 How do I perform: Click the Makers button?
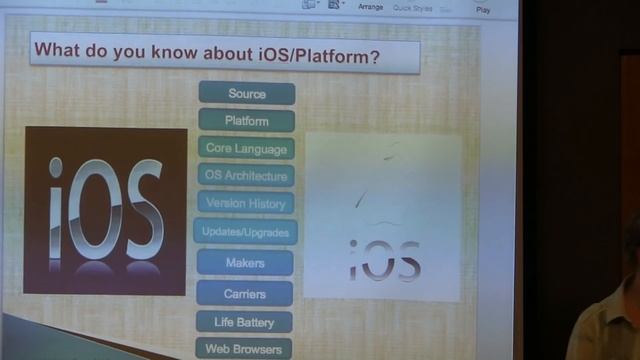tap(245, 262)
